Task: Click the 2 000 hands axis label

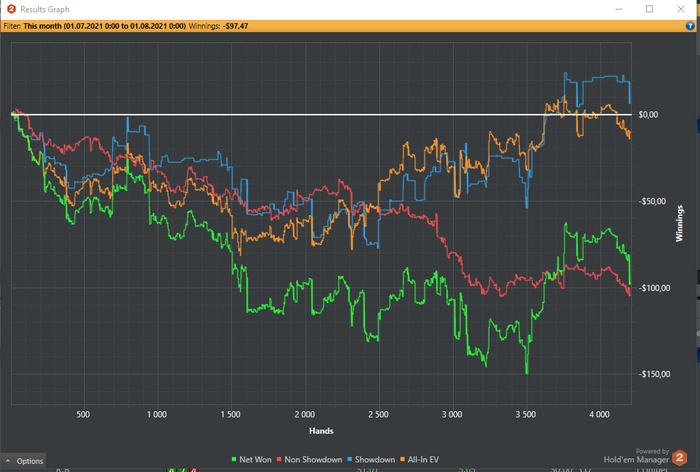Action: 304,414
